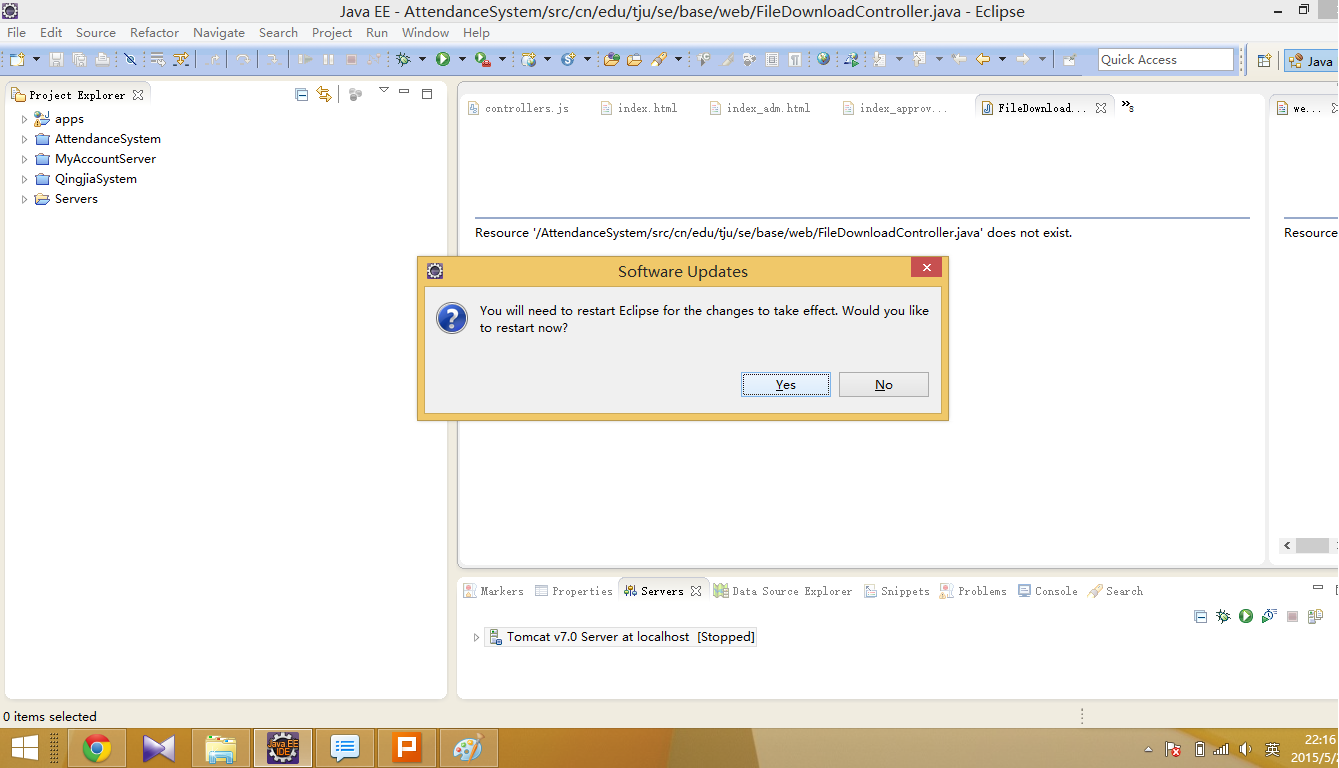Open the Navigate menu
Viewport: 1339px width, 768px height.
pyautogui.click(x=219, y=33)
